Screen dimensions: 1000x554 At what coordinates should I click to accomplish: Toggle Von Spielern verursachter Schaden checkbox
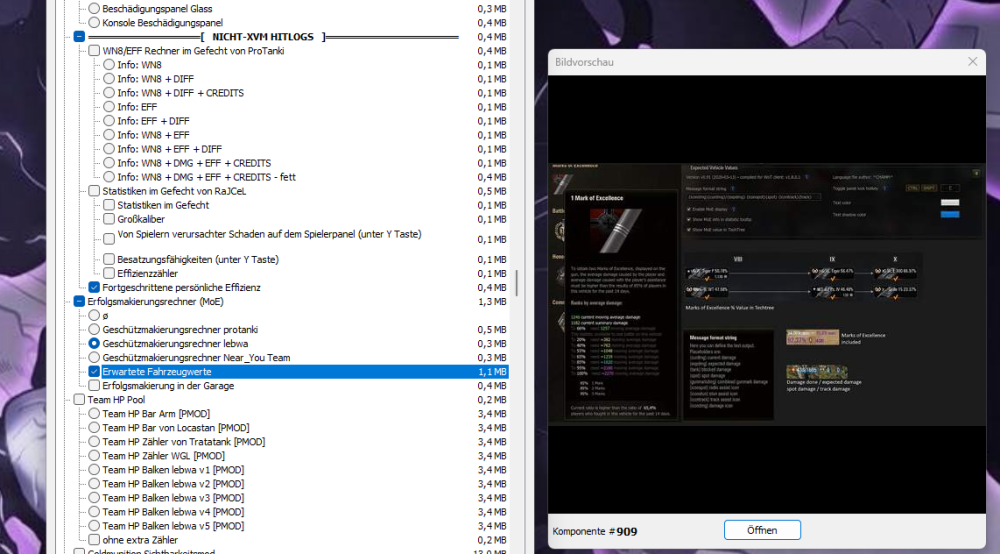(109, 239)
